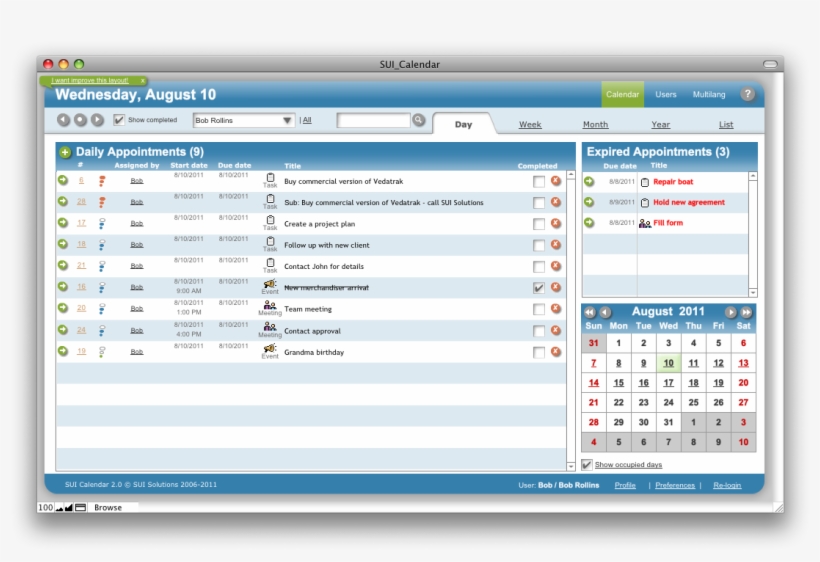Click the Re-login link
Image resolution: width=820 pixels, height=562 pixels.
(727, 485)
